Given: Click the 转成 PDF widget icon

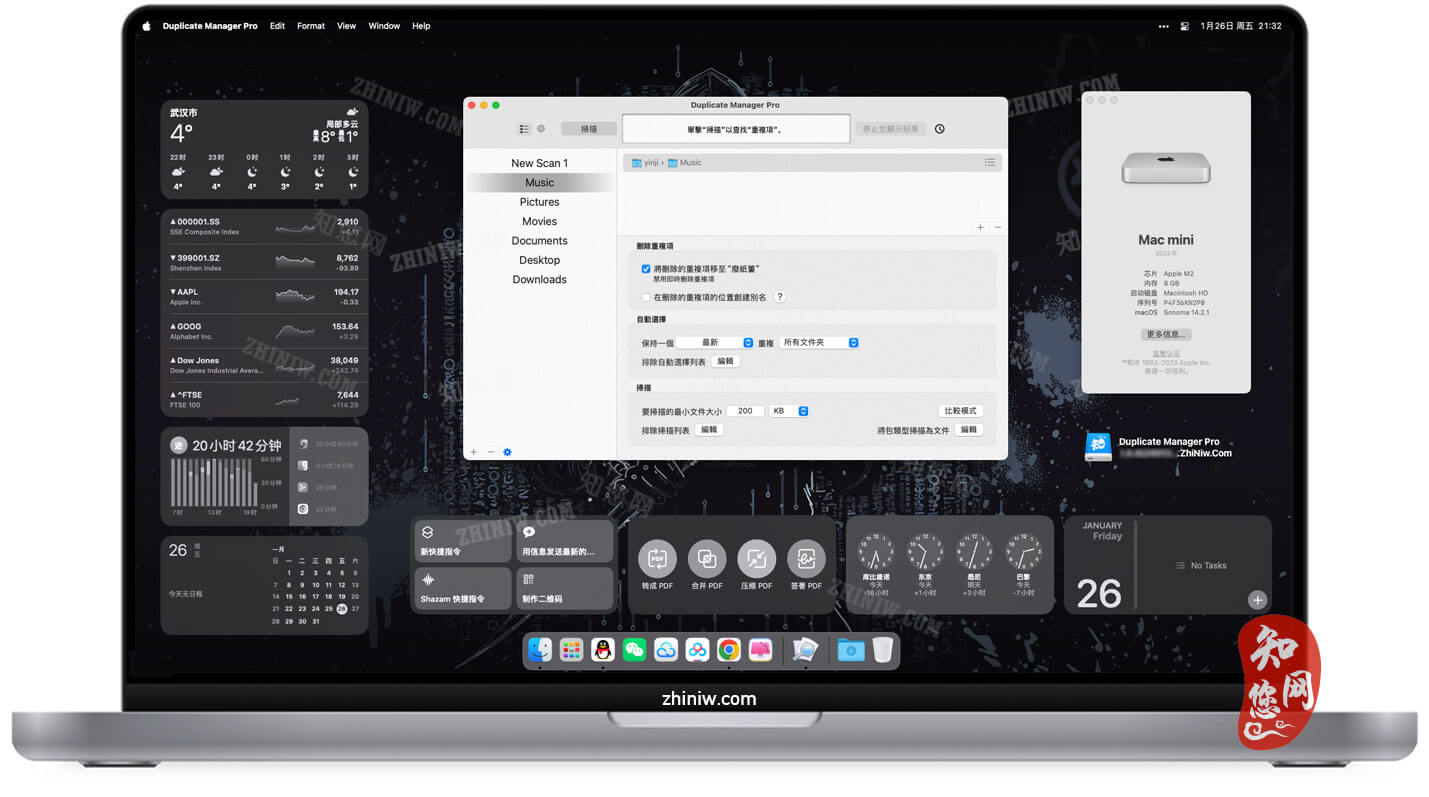Looking at the screenshot, I should pos(657,559).
